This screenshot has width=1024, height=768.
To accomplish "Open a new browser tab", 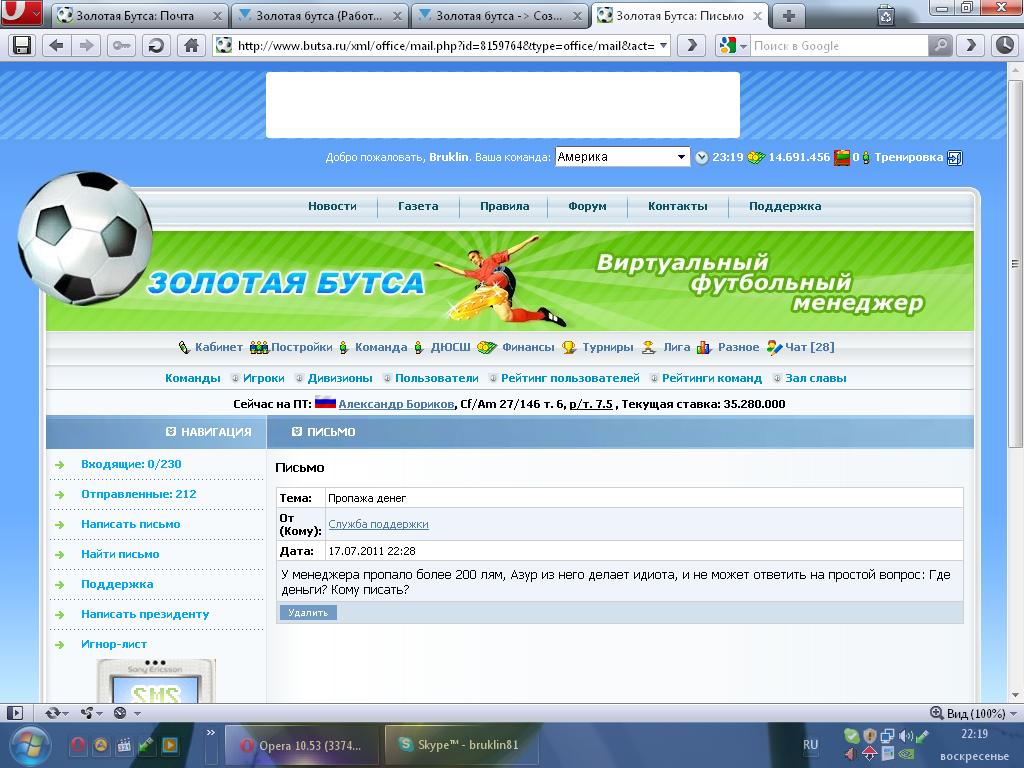I will tap(789, 15).
